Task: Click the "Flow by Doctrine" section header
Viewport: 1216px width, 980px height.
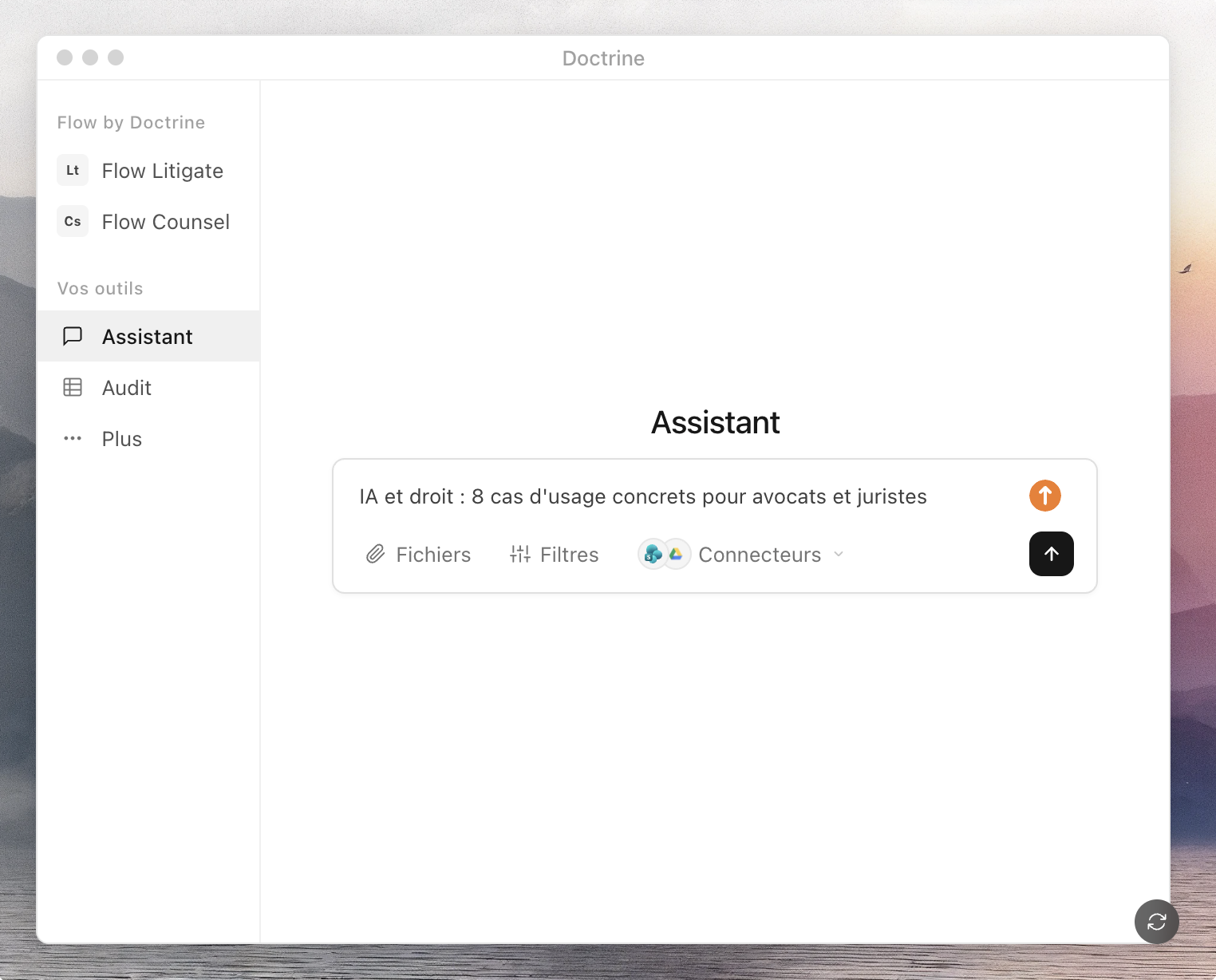Action: click(132, 123)
